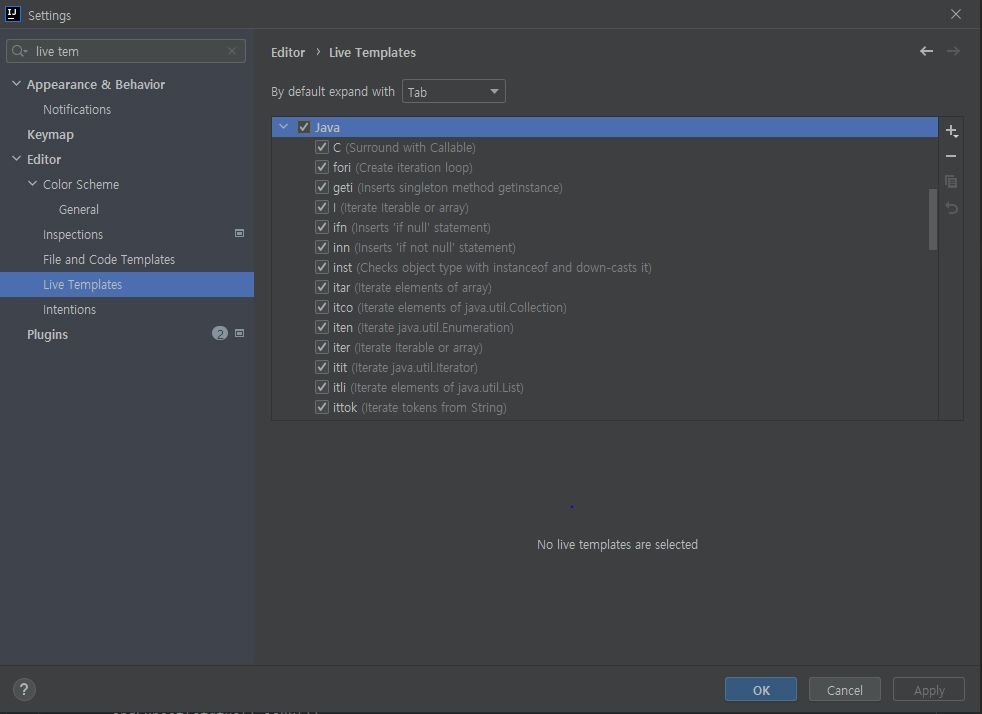Click the Cancel button
This screenshot has height=714, width=982.
click(x=844, y=690)
